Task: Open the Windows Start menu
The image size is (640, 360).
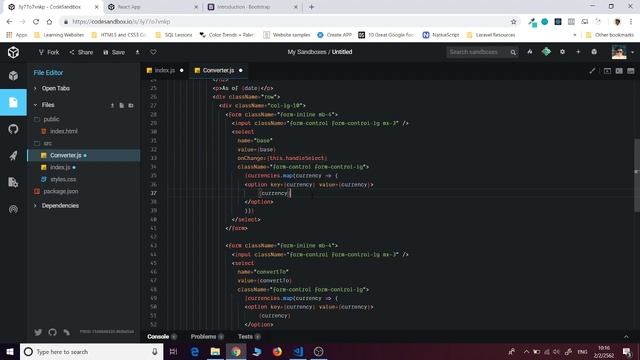Action: pos(10,351)
